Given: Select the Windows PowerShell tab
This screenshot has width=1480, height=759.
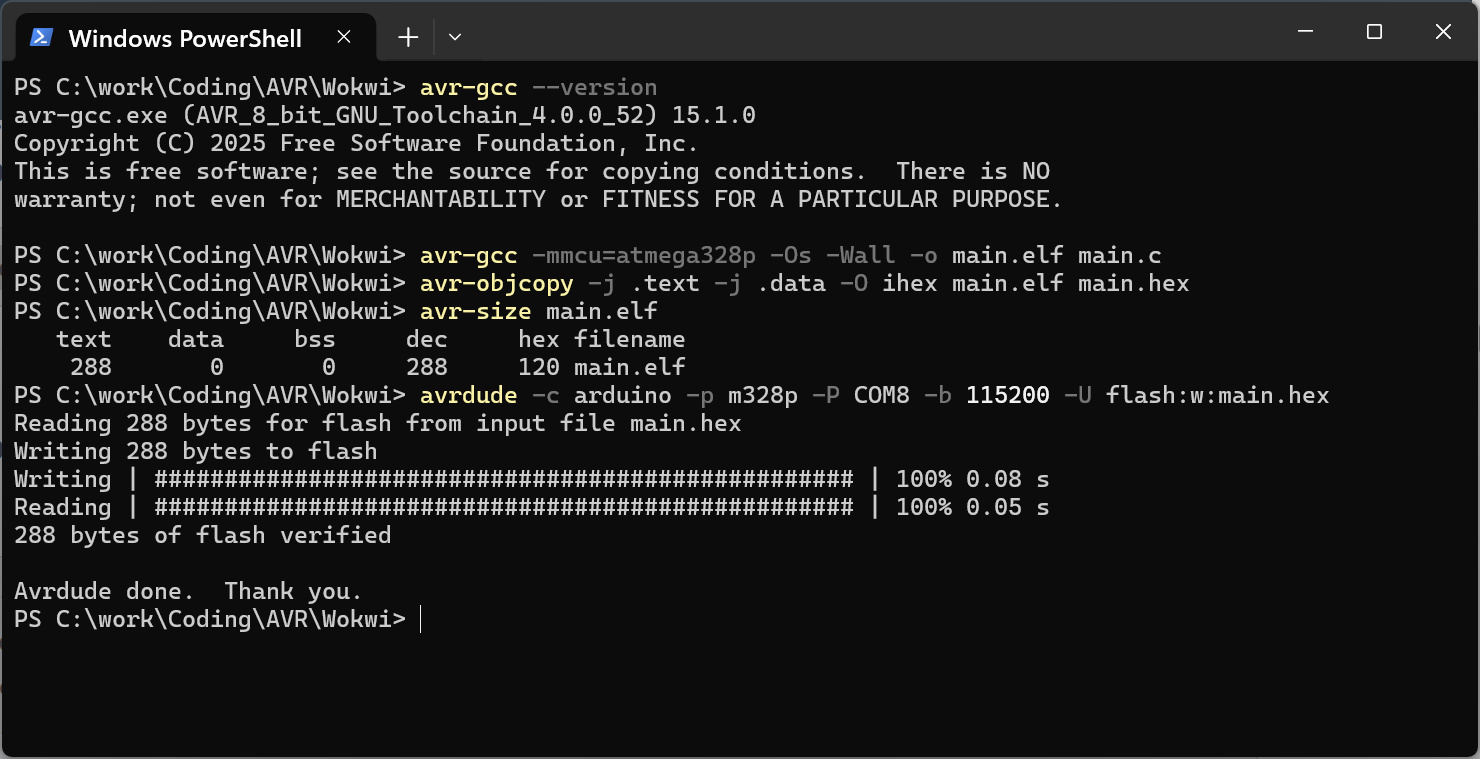Looking at the screenshot, I should pos(185,39).
